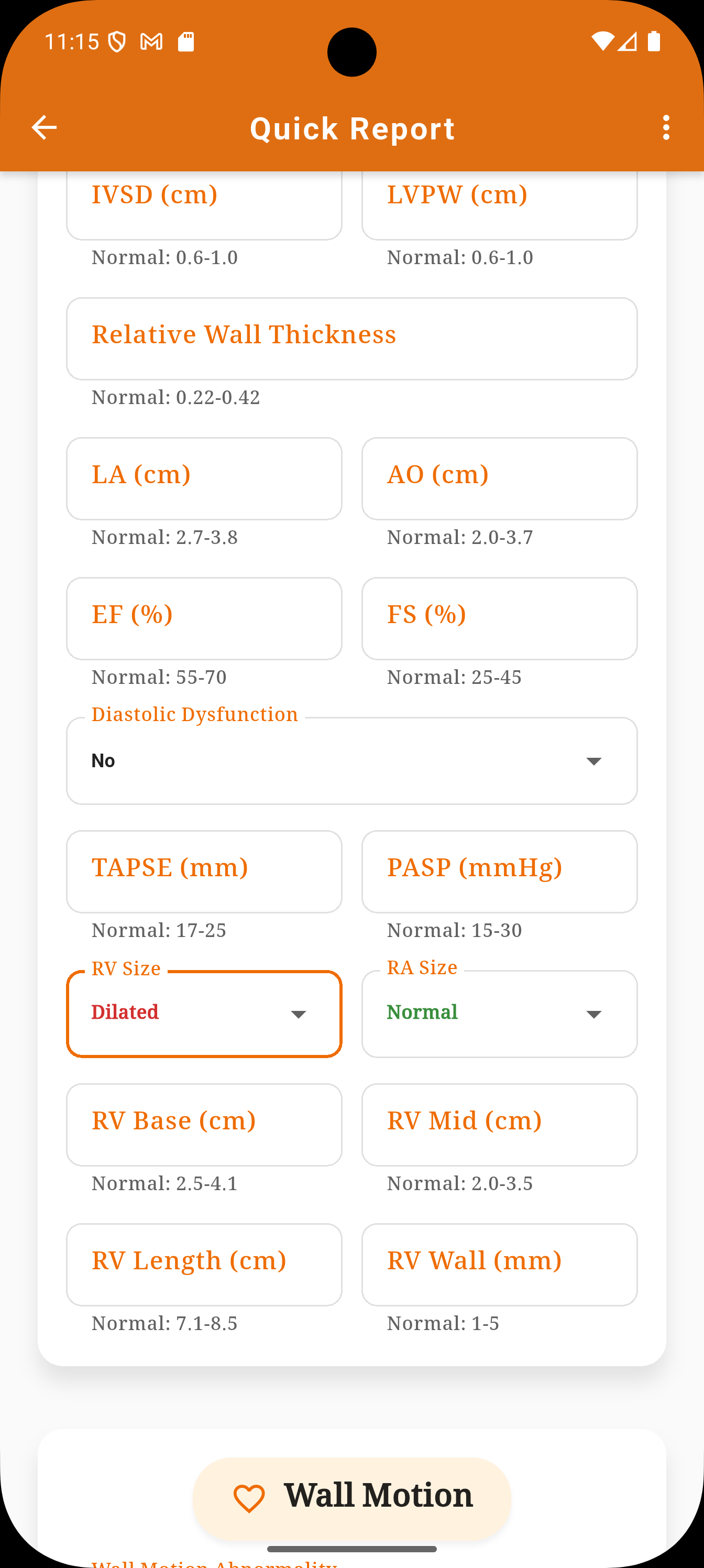Tap the back arrow icon
The height and width of the screenshot is (1568, 704).
(44, 128)
